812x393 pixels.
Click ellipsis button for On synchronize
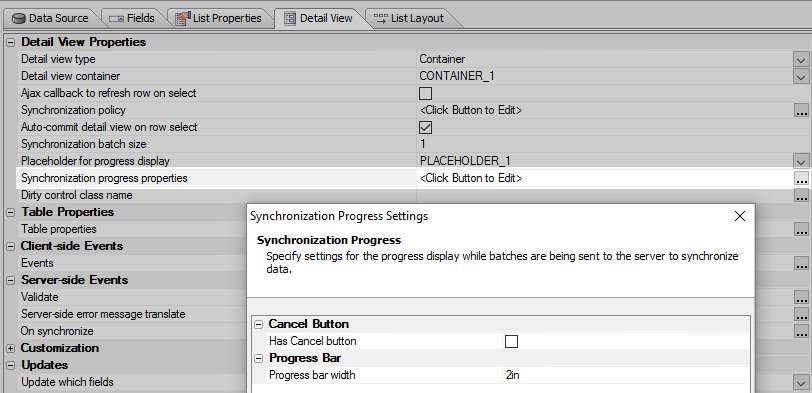[801, 331]
